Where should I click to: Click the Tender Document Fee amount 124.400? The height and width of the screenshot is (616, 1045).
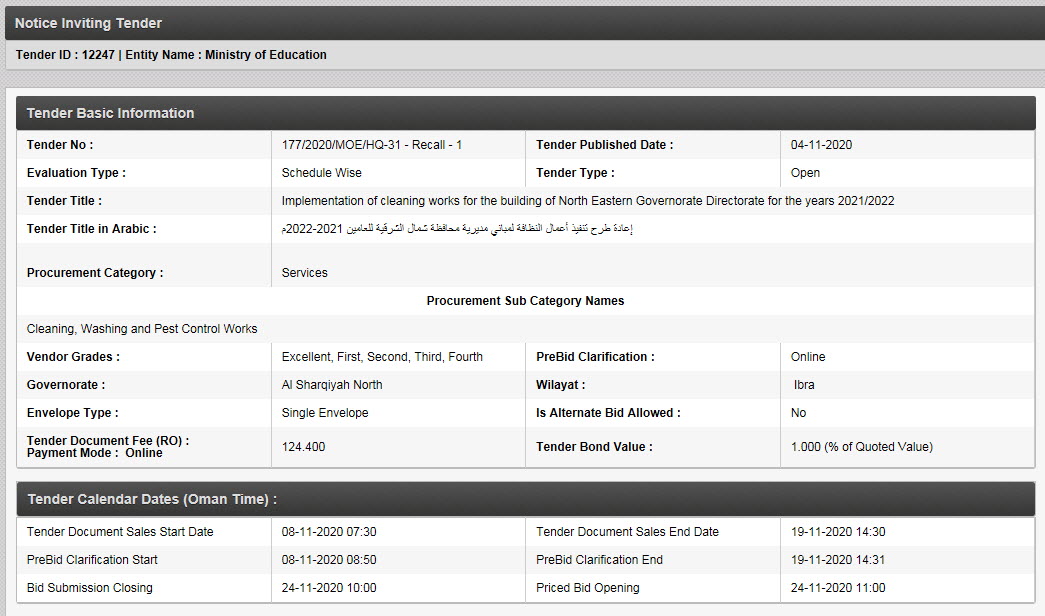[303, 447]
